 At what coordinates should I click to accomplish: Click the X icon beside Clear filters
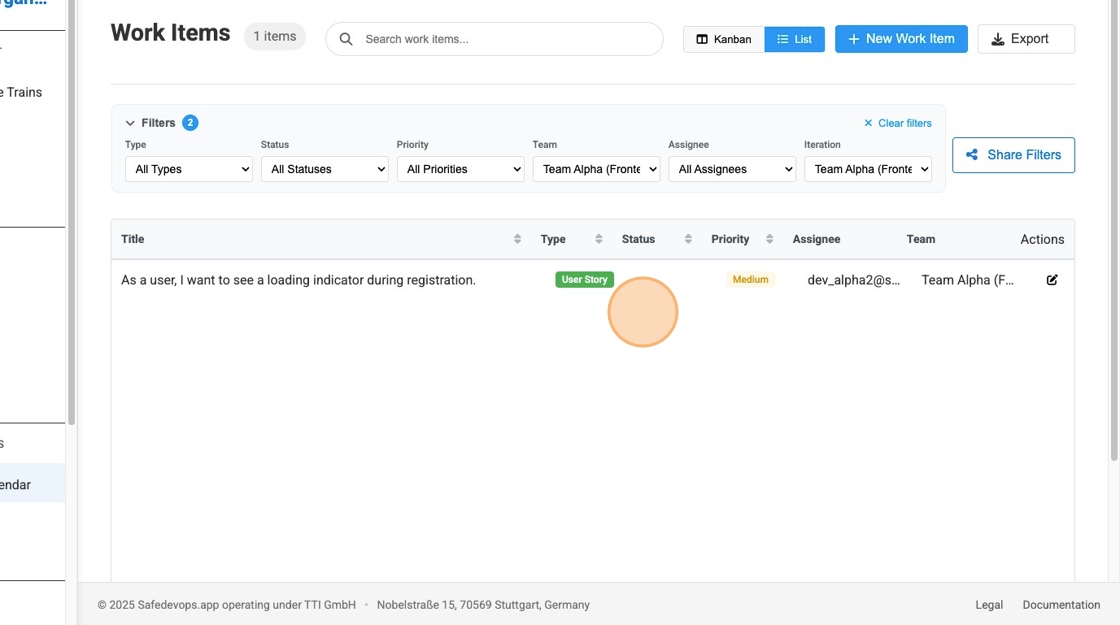[x=868, y=123]
